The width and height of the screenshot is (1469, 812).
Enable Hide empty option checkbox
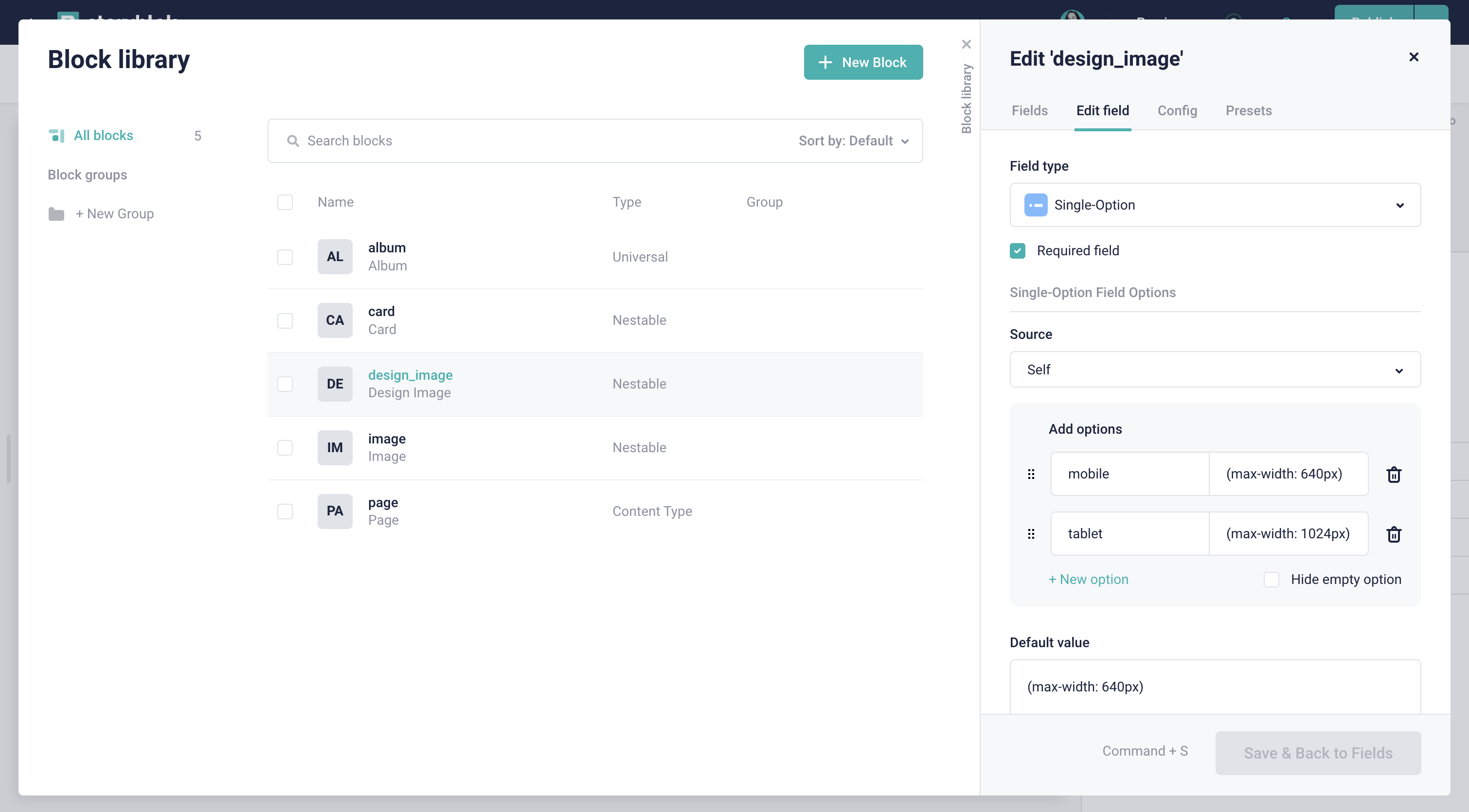1271,580
